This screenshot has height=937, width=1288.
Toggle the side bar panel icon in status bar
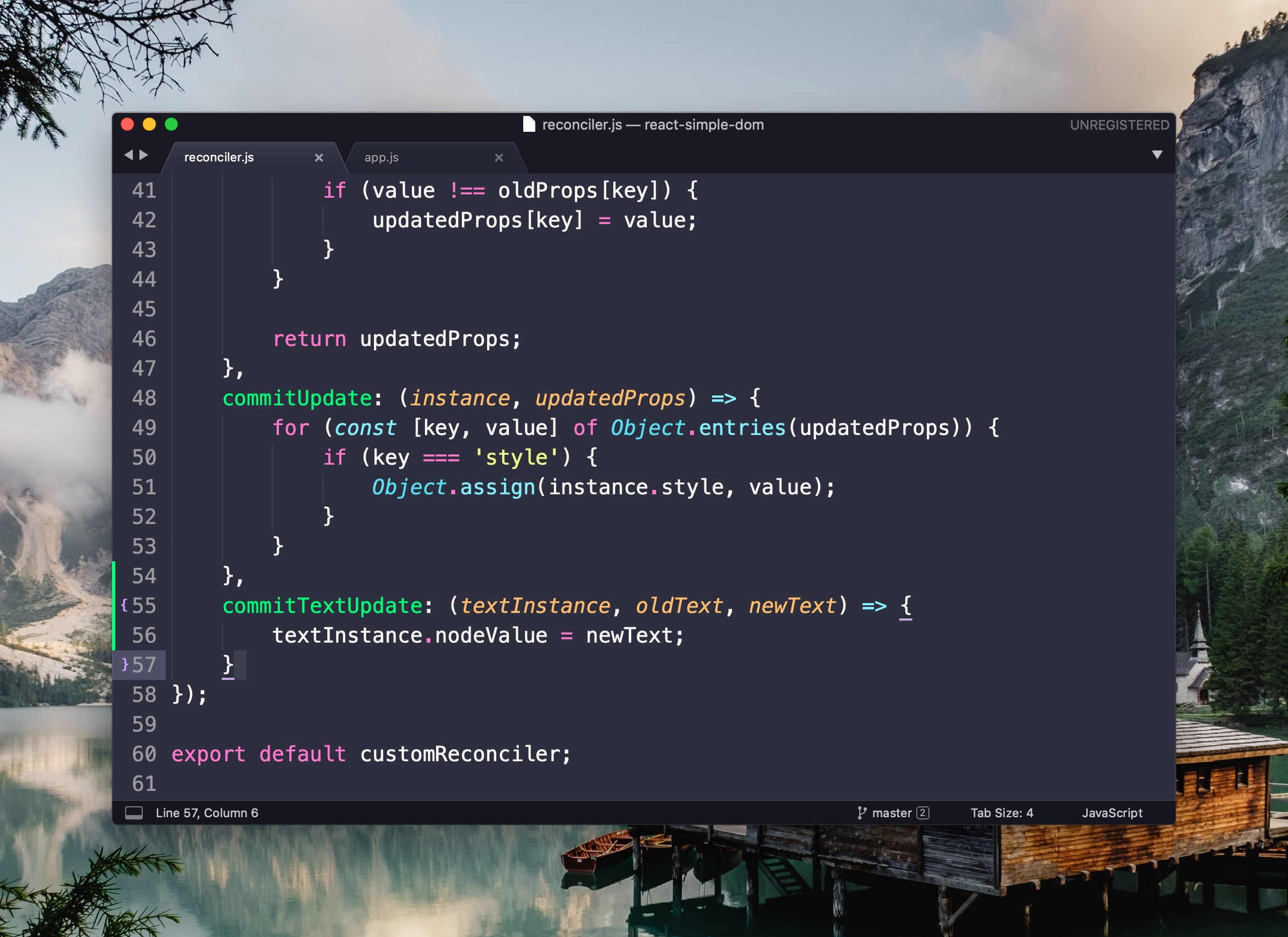tap(134, 812)
